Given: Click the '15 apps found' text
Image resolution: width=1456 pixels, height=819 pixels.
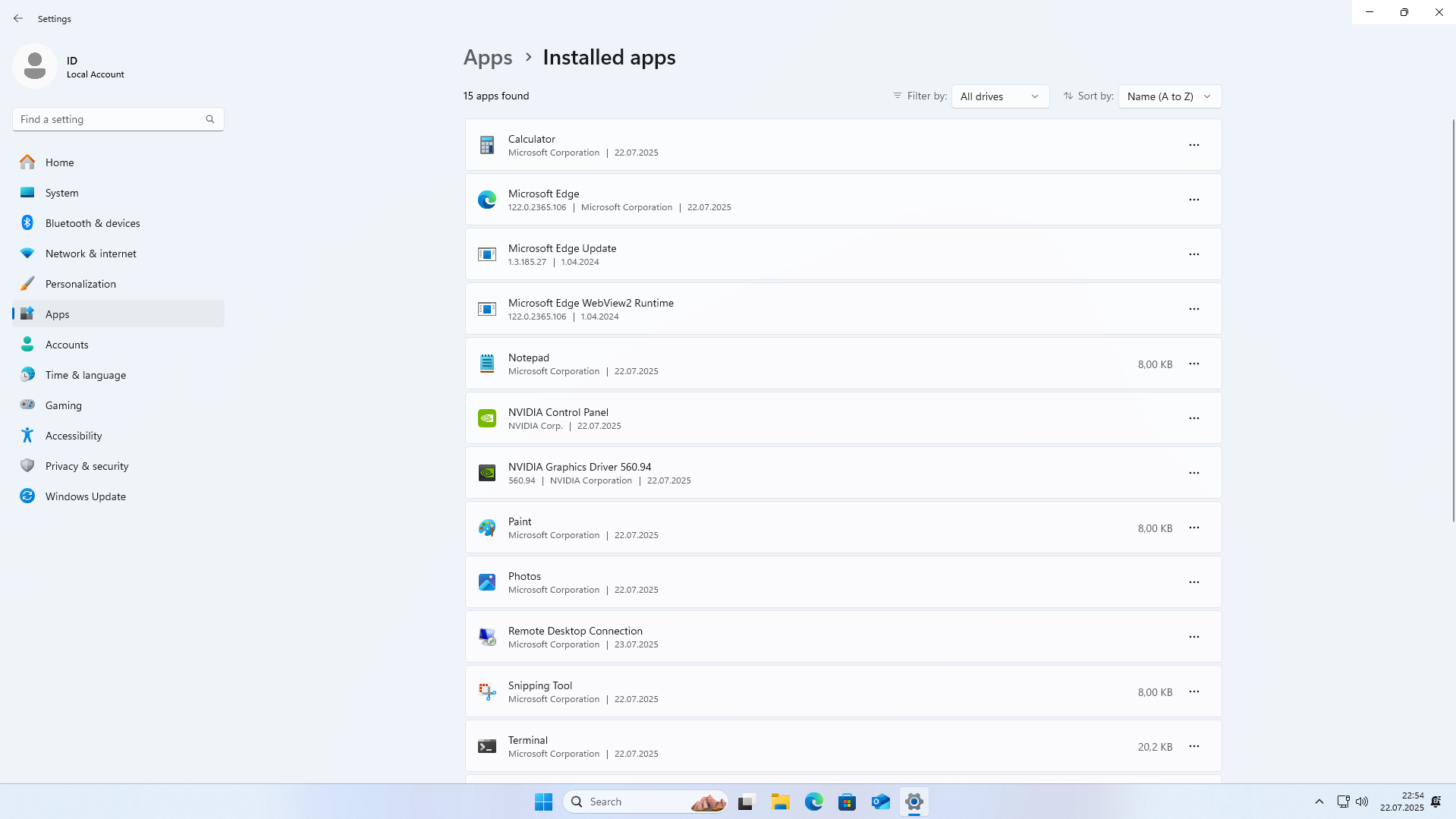Looking at the screenshot, I should 496,96.
